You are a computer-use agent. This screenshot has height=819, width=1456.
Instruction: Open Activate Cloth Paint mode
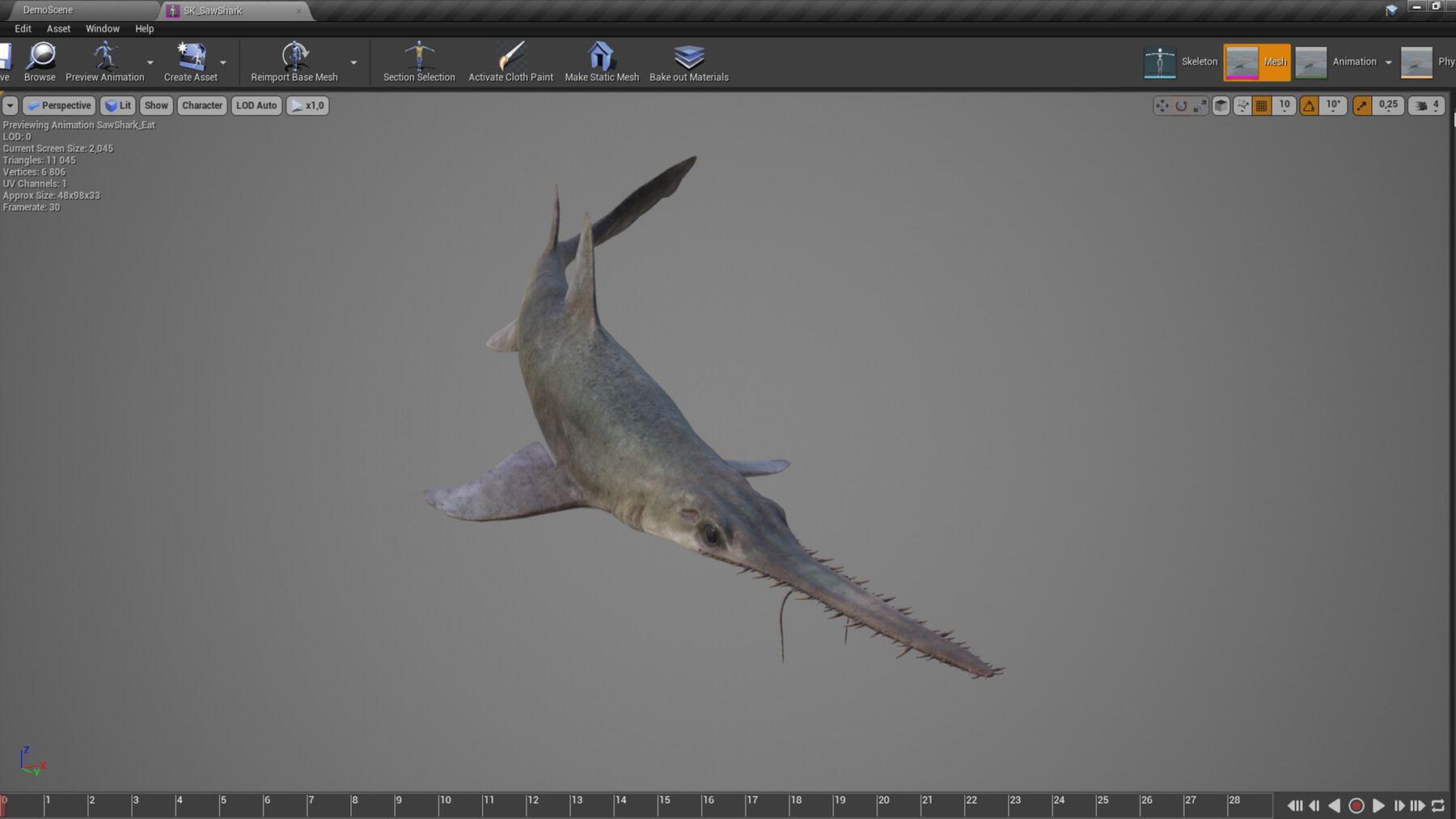(x=510, y=61)
